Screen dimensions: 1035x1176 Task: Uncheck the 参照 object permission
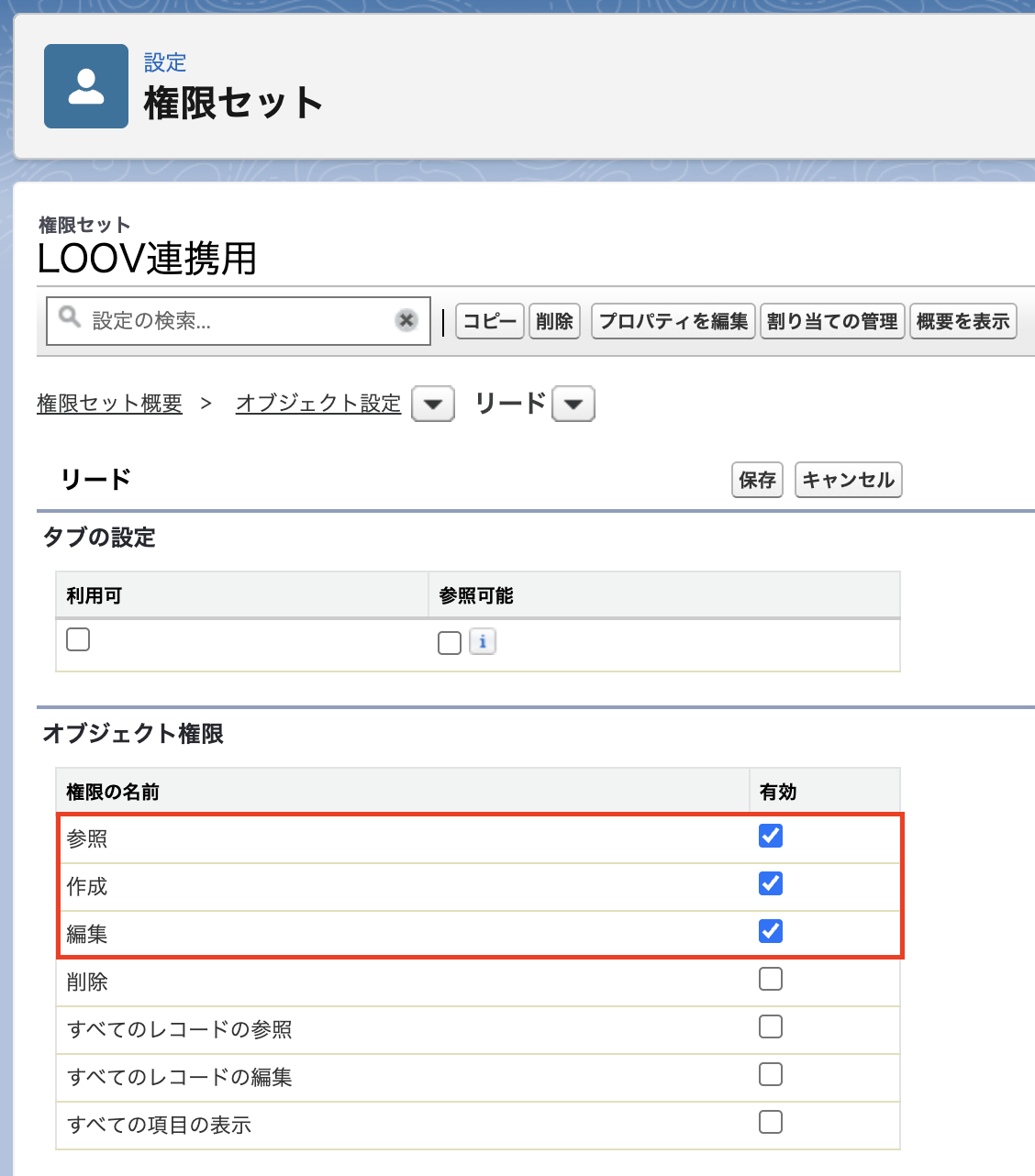pyautogui.click(x=771, y=836)
